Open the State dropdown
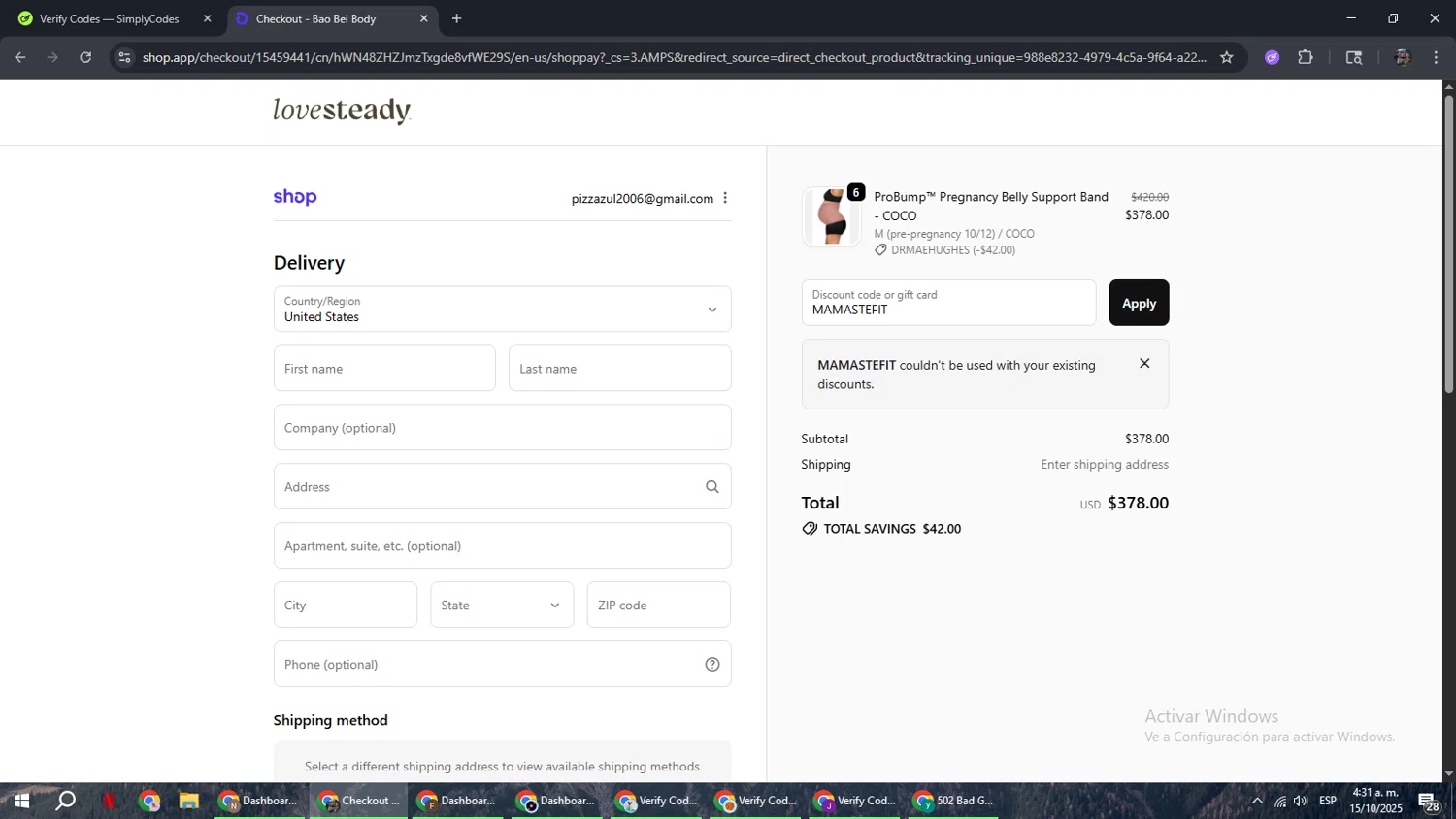Screen dimensions: 1456x819 click(x=502, y=606)
